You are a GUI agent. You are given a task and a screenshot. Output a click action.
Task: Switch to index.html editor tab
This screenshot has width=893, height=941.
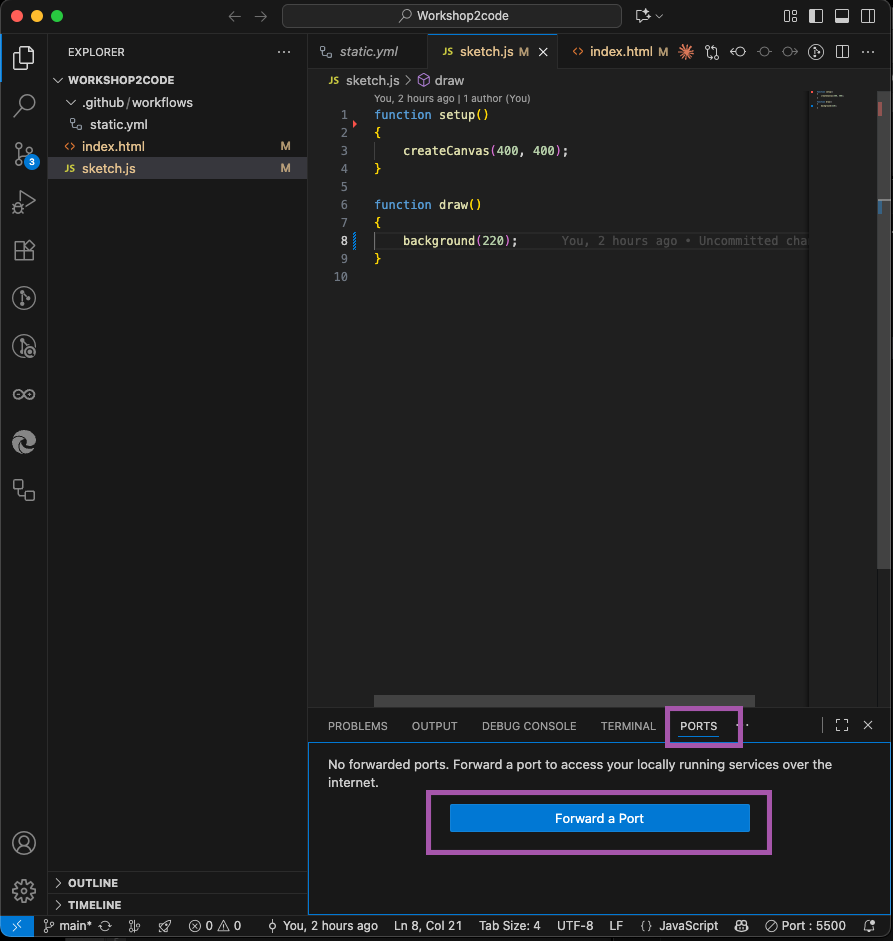pyautogui.click(x=620, y=52)
